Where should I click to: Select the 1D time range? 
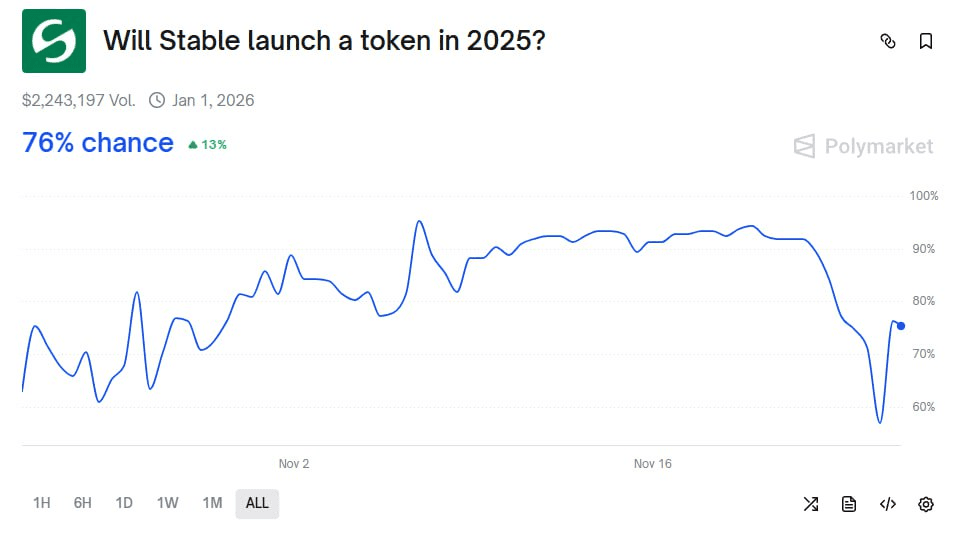coord(124,503)
